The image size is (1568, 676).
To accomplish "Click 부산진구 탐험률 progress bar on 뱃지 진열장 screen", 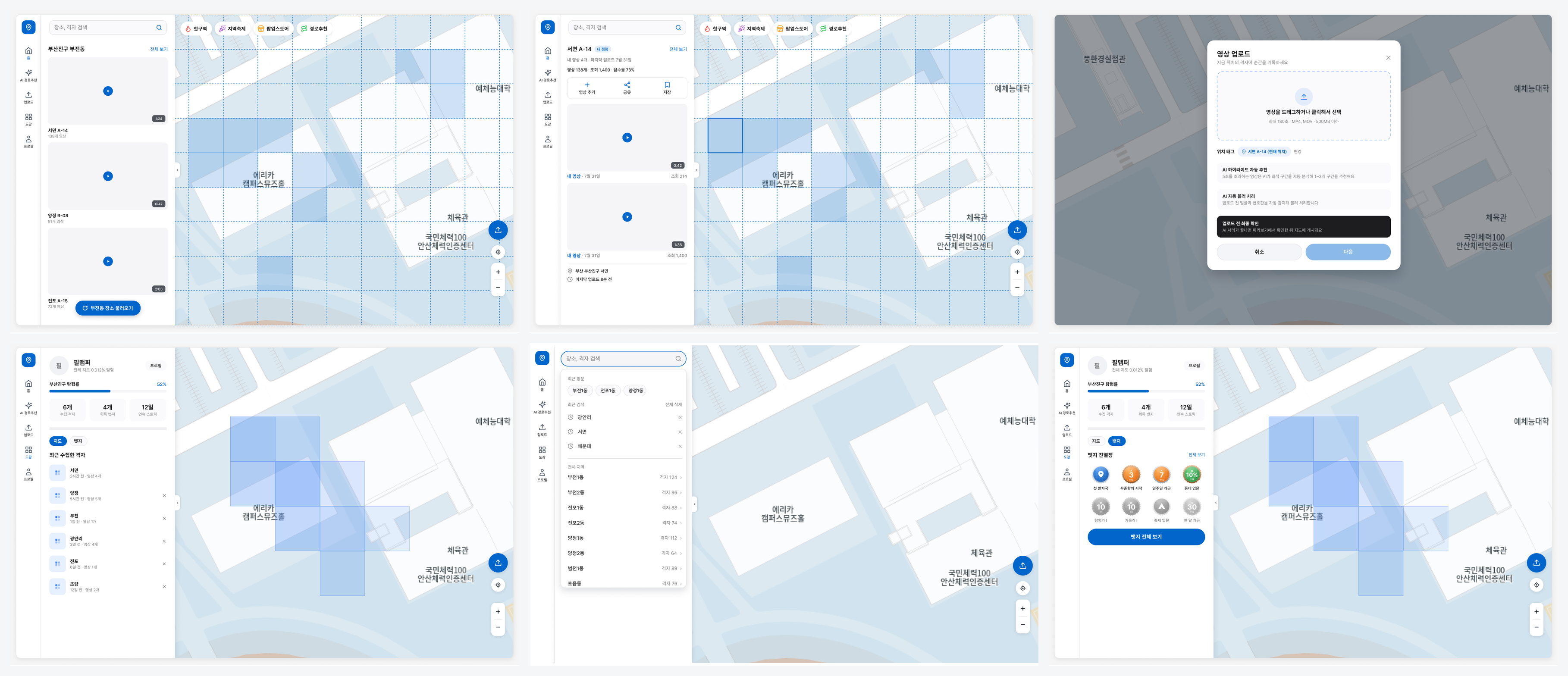I will (x=1146, y=391).
